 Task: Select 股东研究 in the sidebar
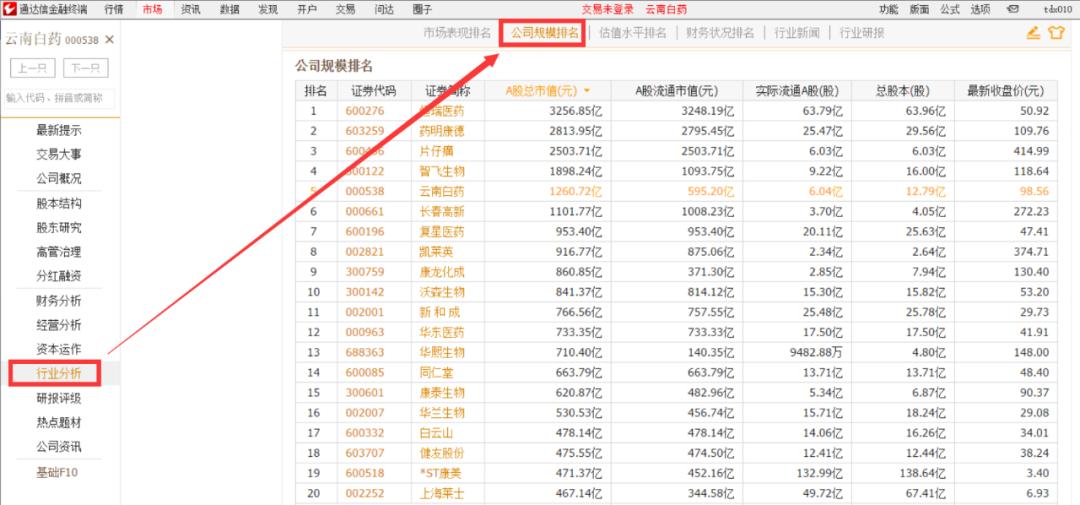tap(59, 227)
